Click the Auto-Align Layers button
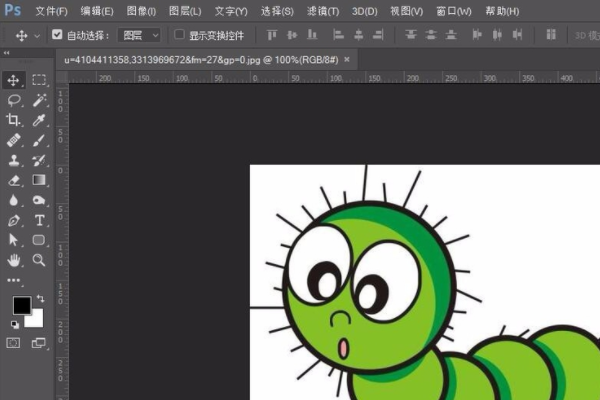This screenshot has height=400, width=600. (551, 35)
